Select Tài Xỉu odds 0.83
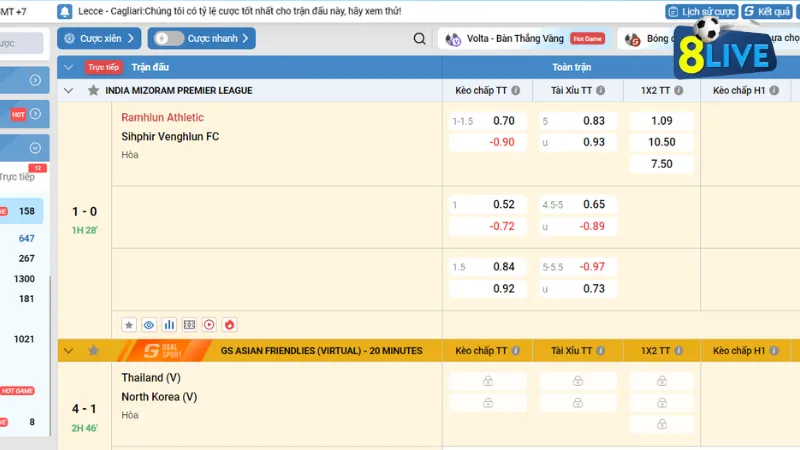Screen dimensions: 800x450 [594, 121]
